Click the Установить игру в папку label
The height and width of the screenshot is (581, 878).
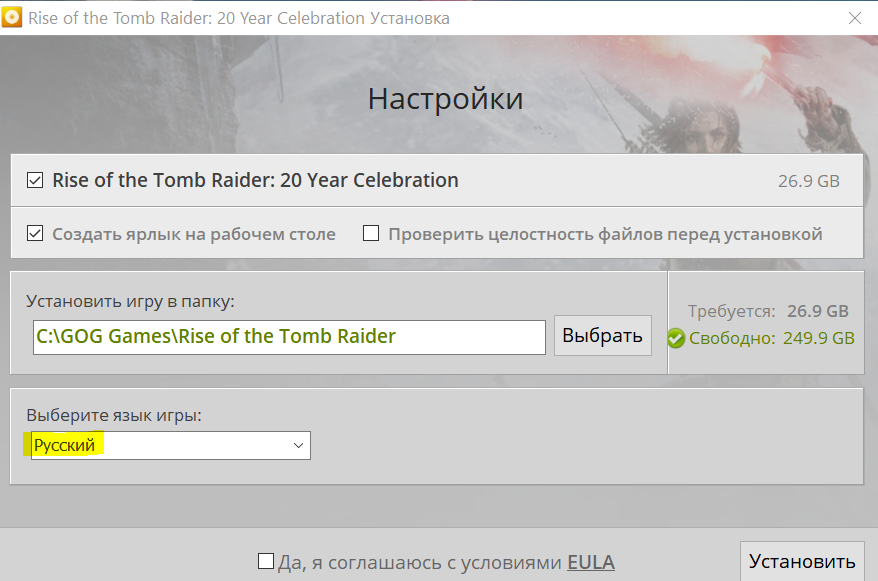pos(130,300)
